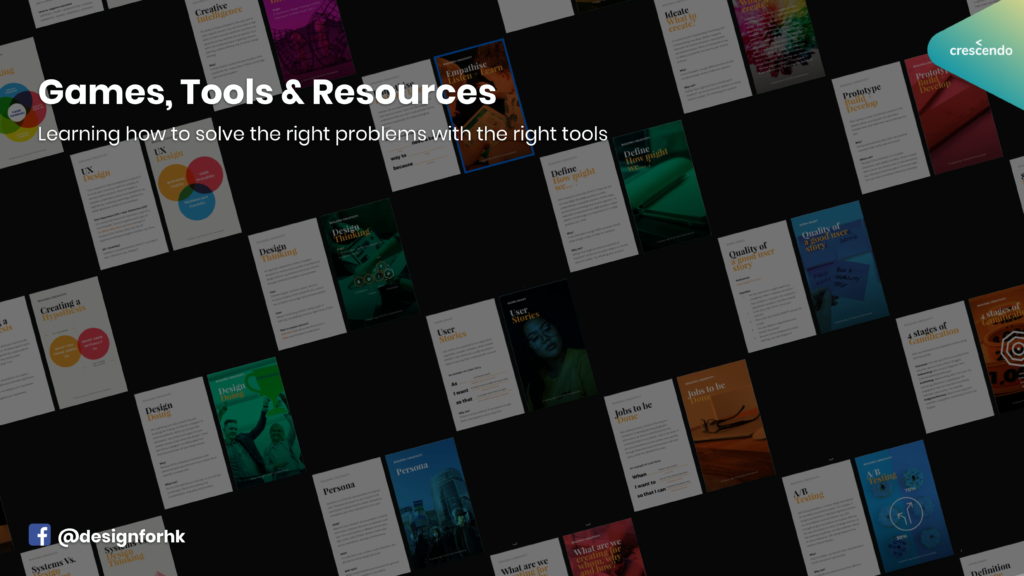Select the white User Stories card

point(475,364)
